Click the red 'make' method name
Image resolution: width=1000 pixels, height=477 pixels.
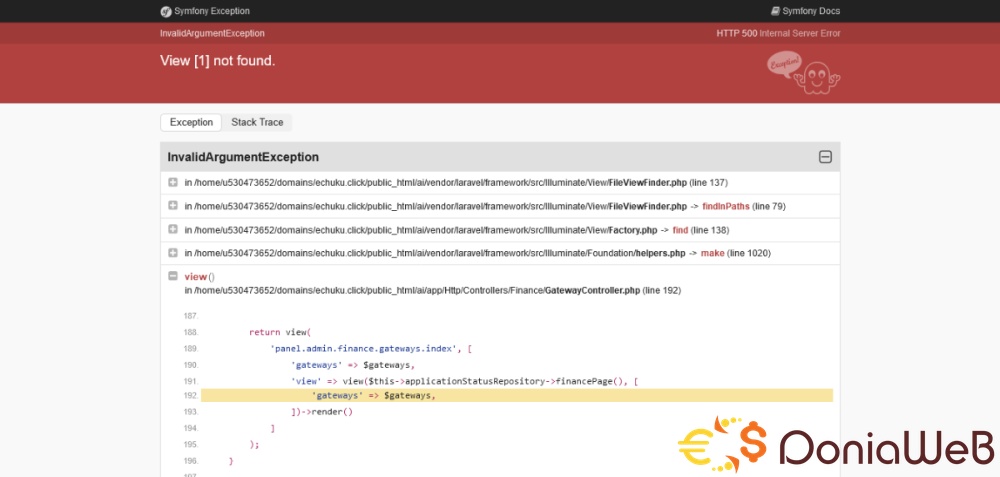coord(712,253)
